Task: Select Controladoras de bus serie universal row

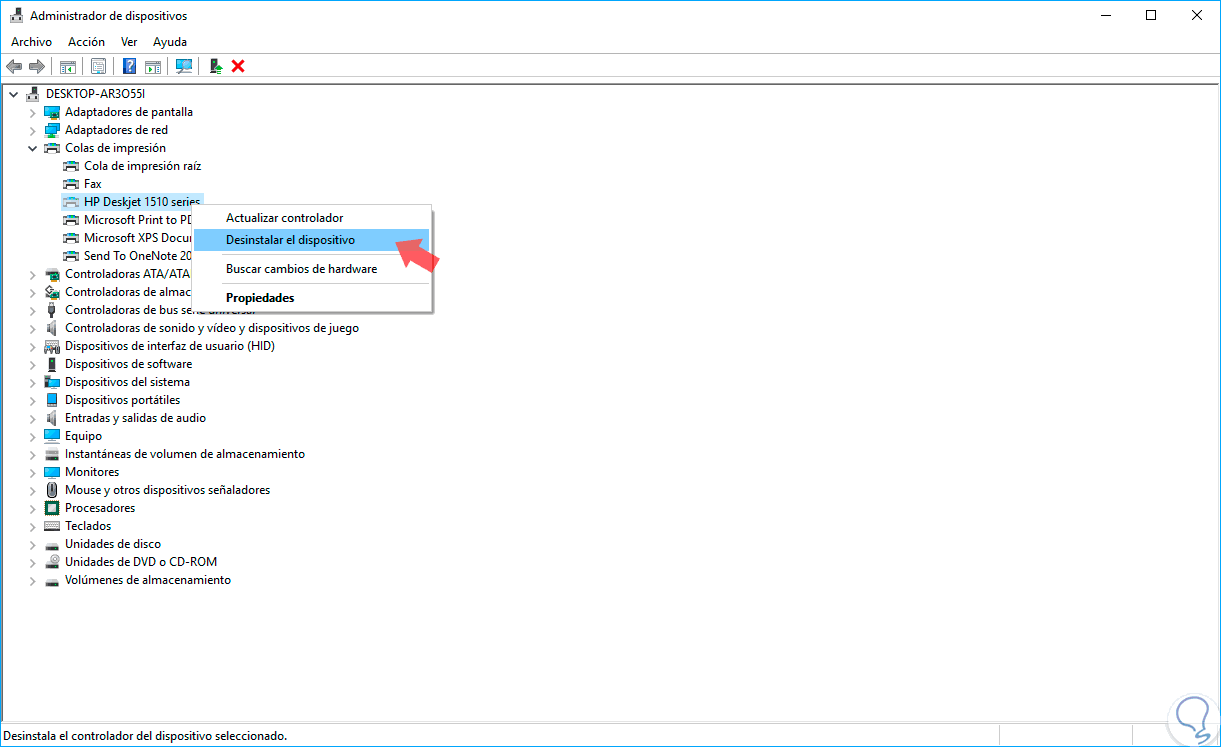Action: [160, 310]
